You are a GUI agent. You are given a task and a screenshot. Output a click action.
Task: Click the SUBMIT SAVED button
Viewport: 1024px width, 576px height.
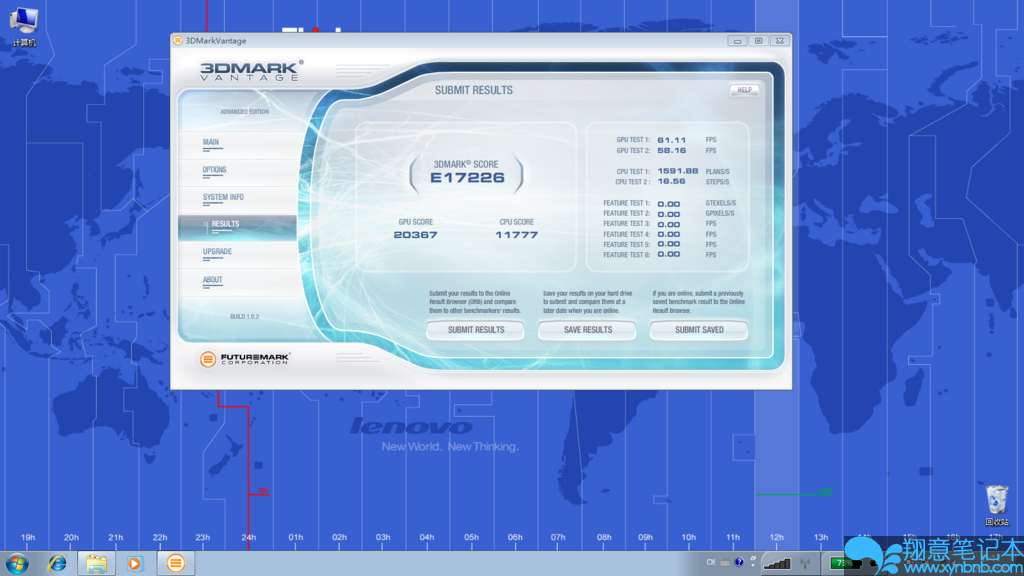click(x=699, y=330)
